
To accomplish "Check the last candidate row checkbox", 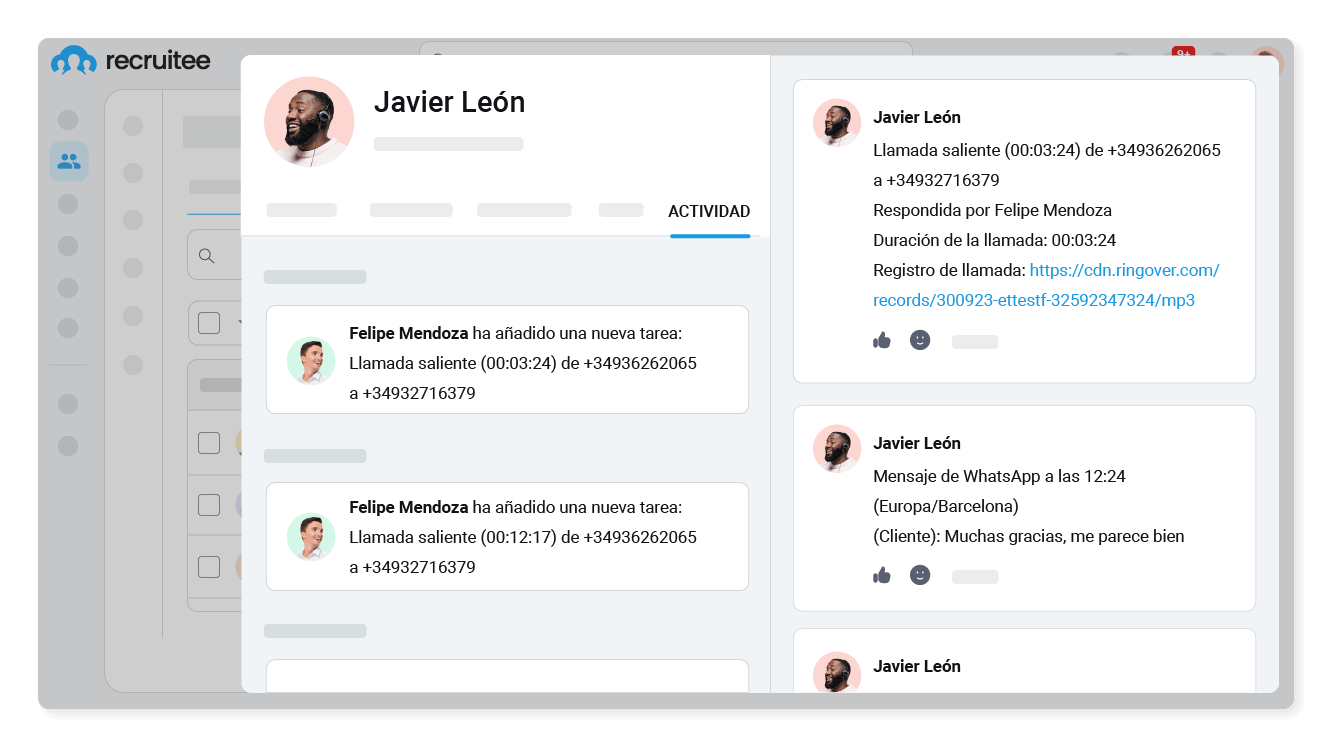I will 208,566.
